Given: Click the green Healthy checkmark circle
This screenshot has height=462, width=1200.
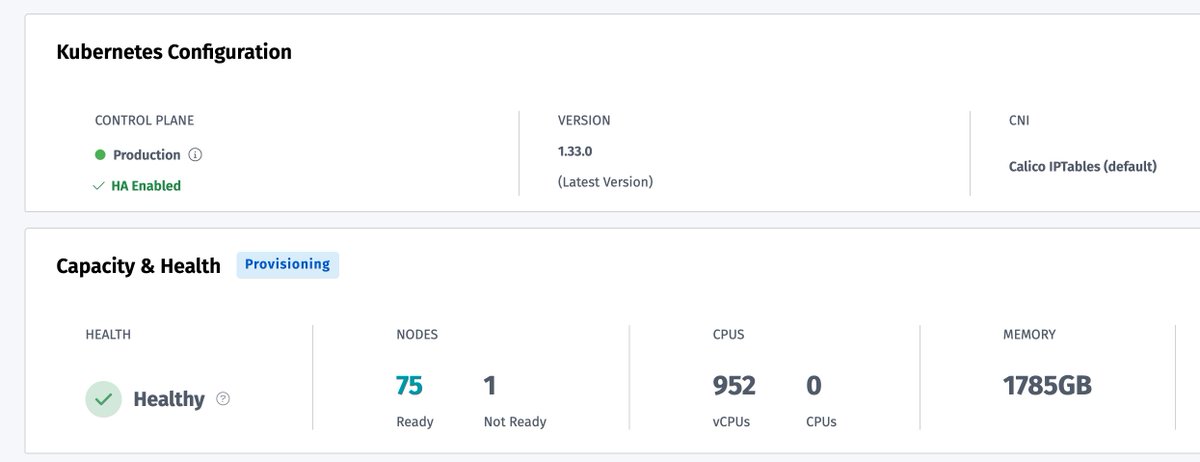Looking at the screenshot, I should [x=103, y=399].
